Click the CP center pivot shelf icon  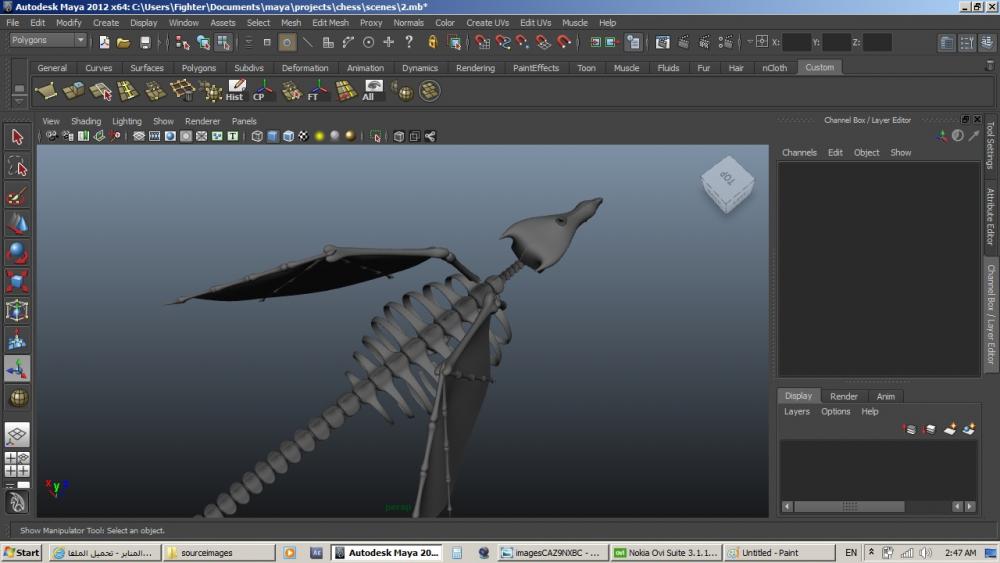261,91
